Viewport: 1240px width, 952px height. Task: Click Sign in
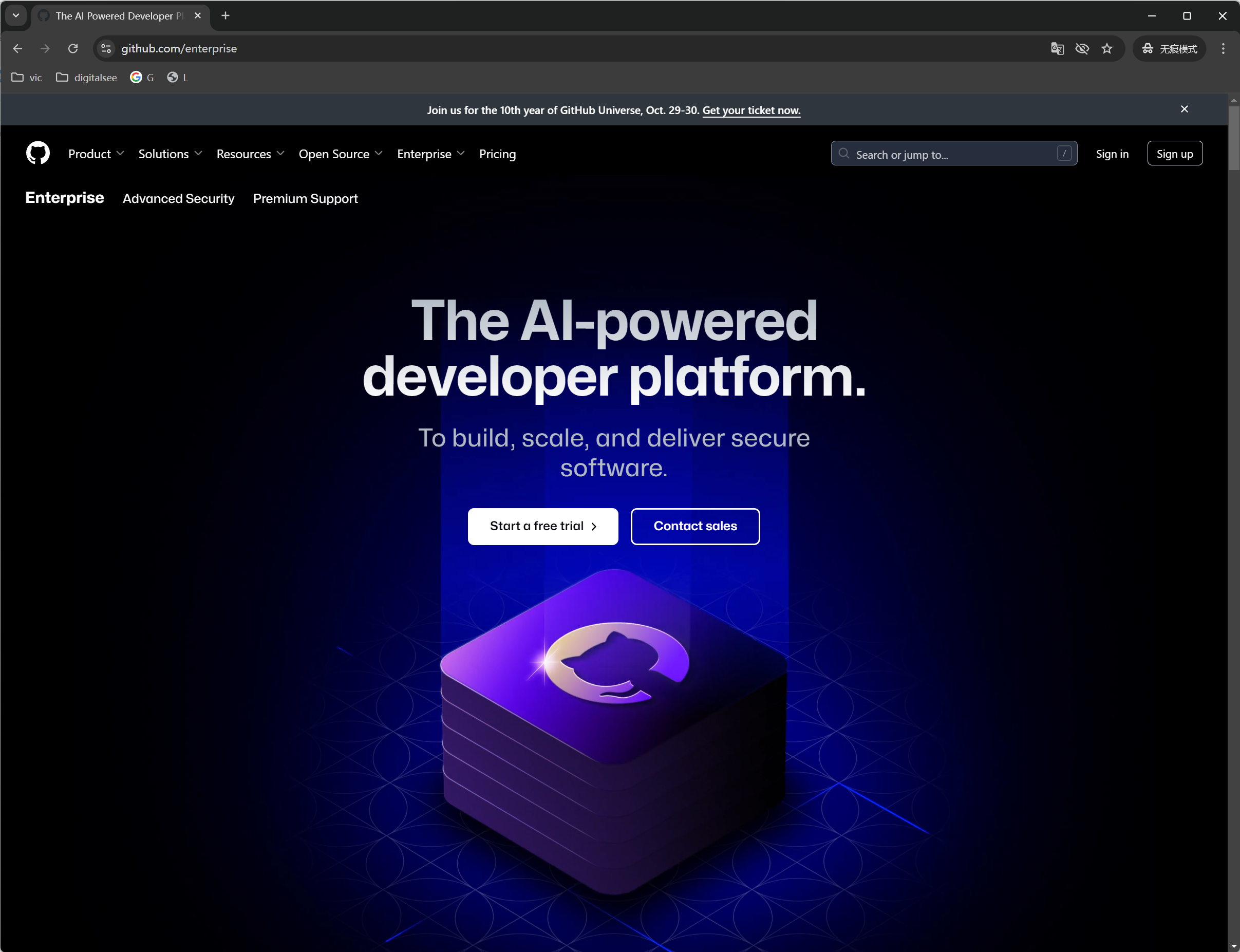pos(1112,154)
